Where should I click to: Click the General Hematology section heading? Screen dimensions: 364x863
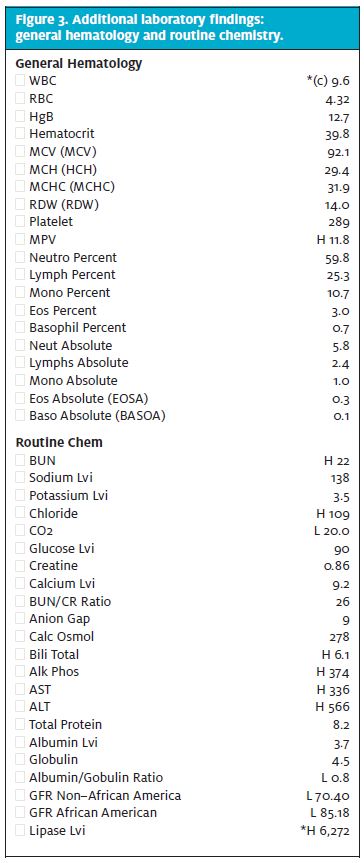pos(79,64)
